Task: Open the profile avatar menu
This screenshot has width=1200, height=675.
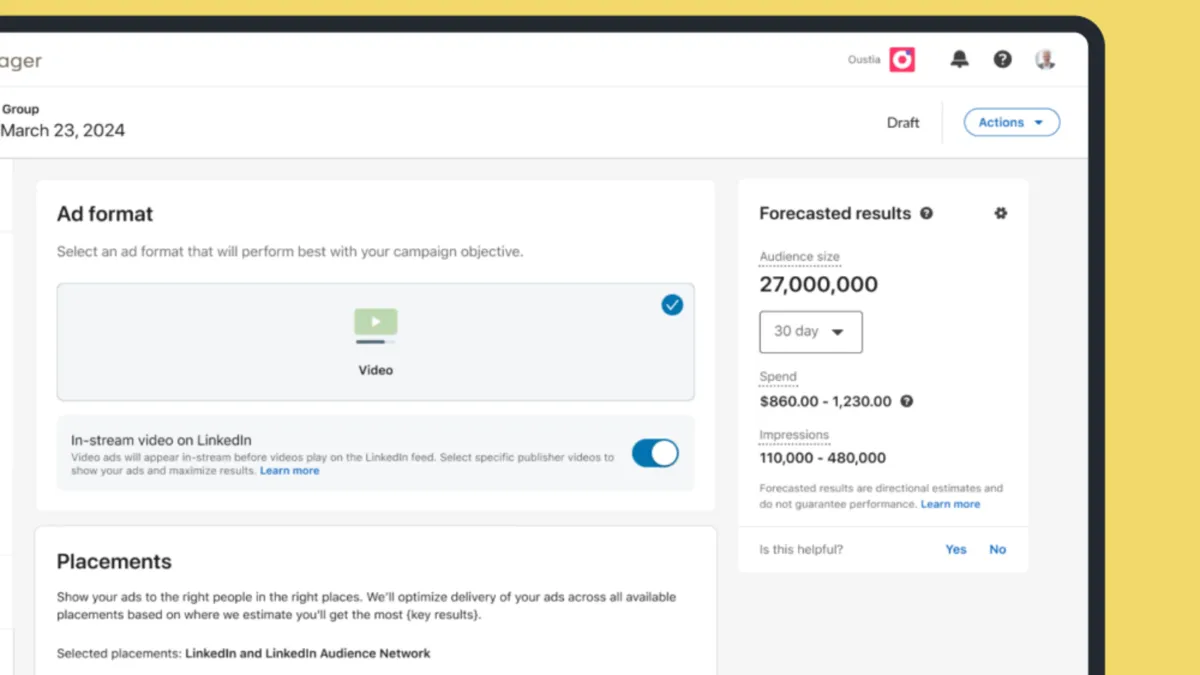Action: pos(1045,59)
